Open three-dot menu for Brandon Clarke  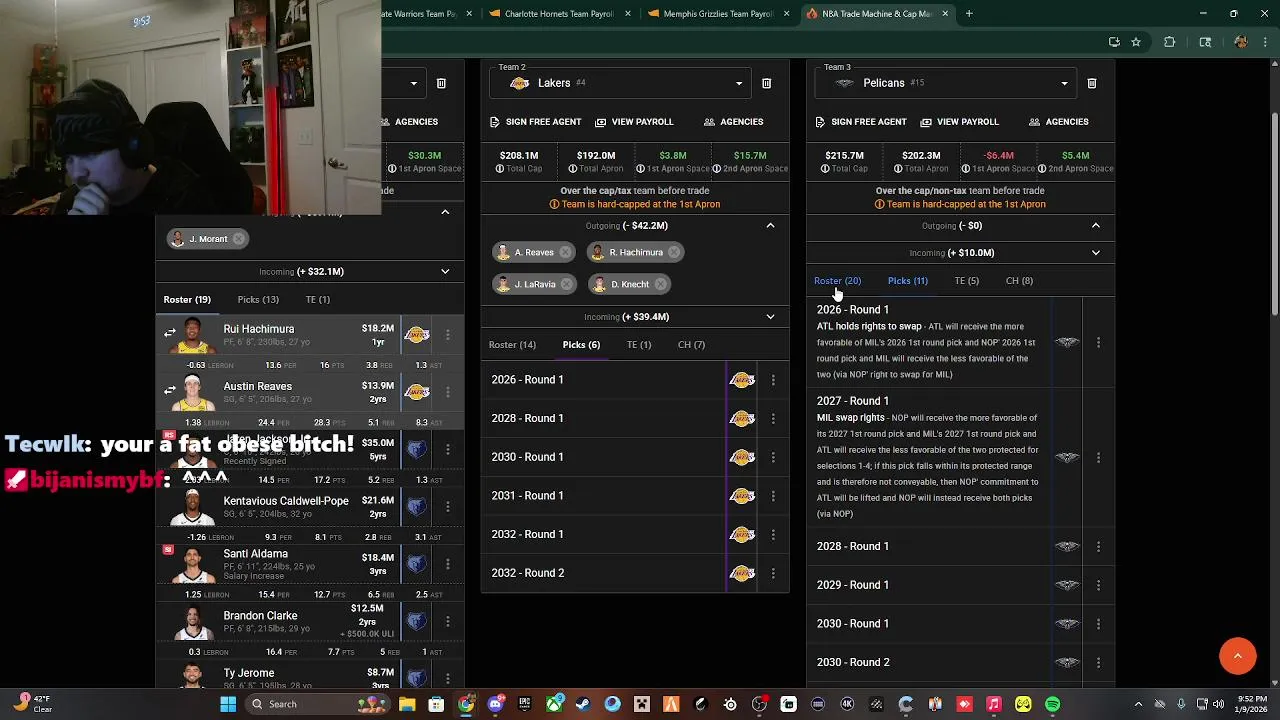coord(447,621)
